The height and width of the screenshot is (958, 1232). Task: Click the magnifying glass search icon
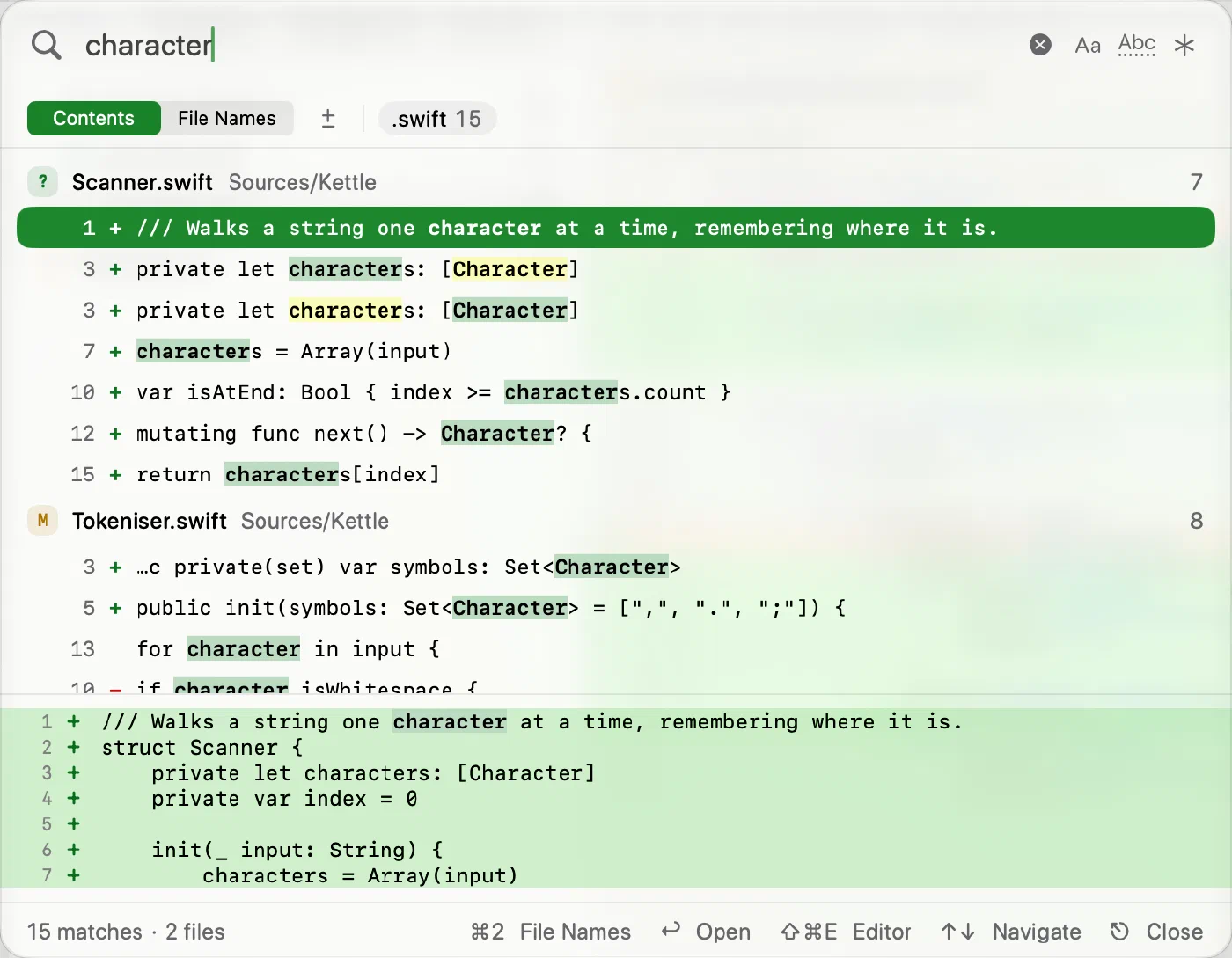(x=46, y=45)
